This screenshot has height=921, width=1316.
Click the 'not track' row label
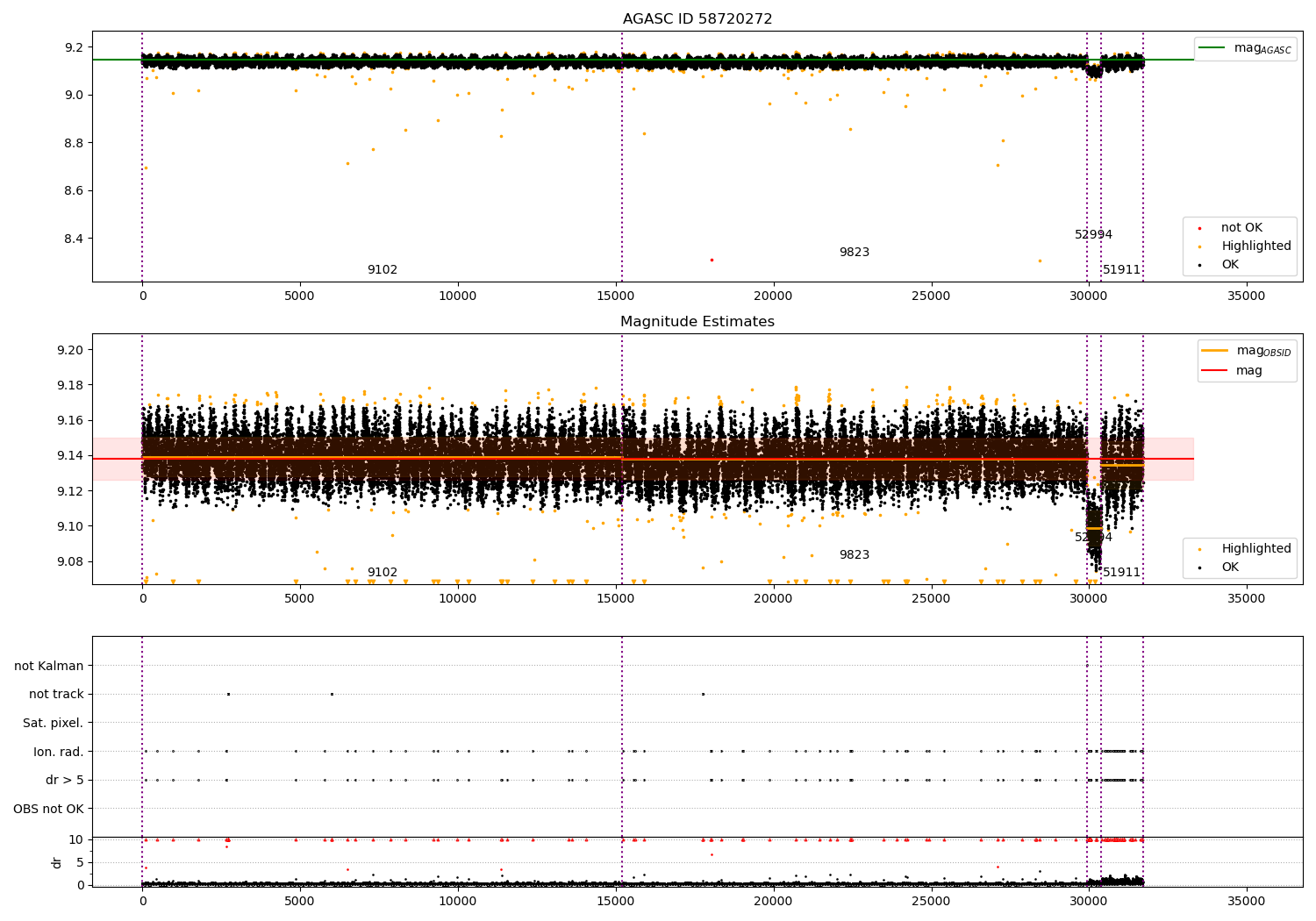[56, 695]
